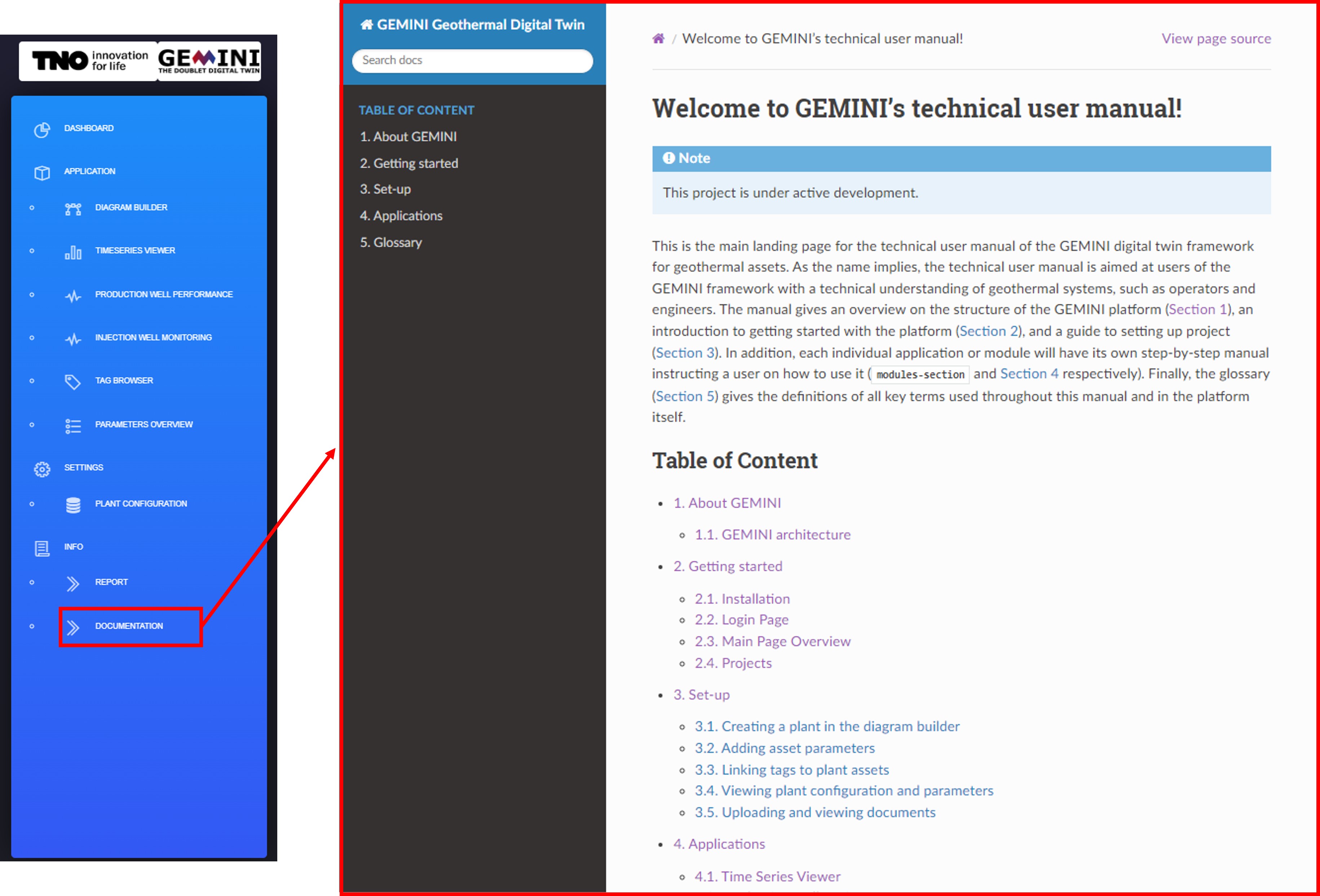The width and height of the screenshot is (1320, 896).
Task: Click the Settings gear icon
Action: click(x=41, y=469)
